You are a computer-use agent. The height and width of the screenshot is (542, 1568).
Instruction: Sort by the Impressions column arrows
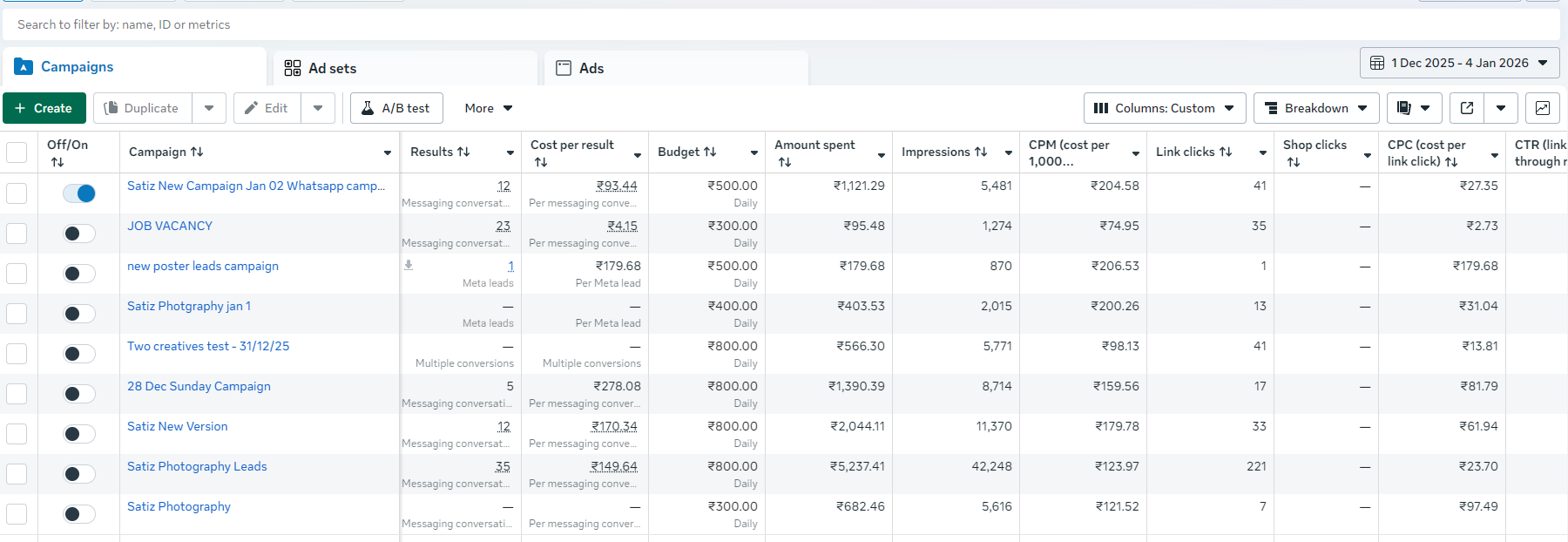(980, 152)
